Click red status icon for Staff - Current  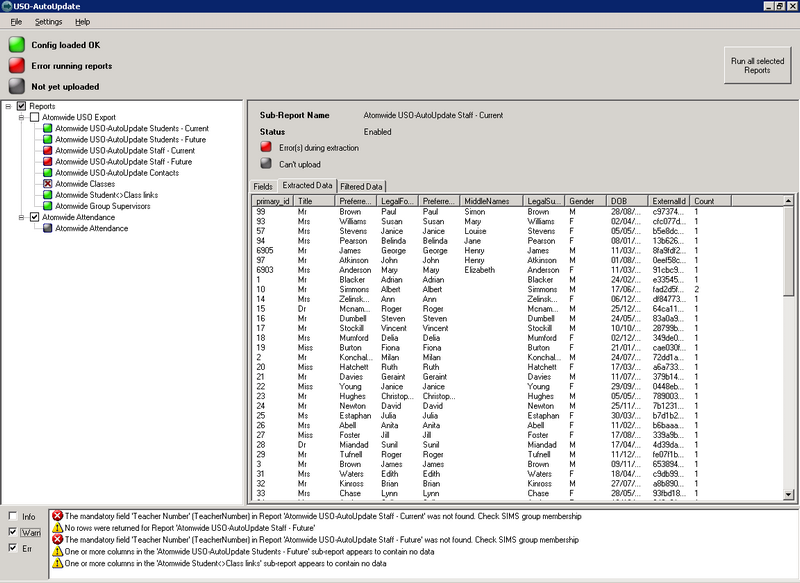point(47,150)
